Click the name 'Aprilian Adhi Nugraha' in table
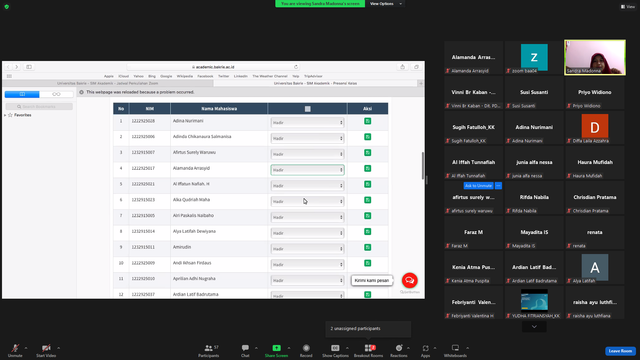Image resolution: width=640 pixels, height=360 pixels. 194,278
